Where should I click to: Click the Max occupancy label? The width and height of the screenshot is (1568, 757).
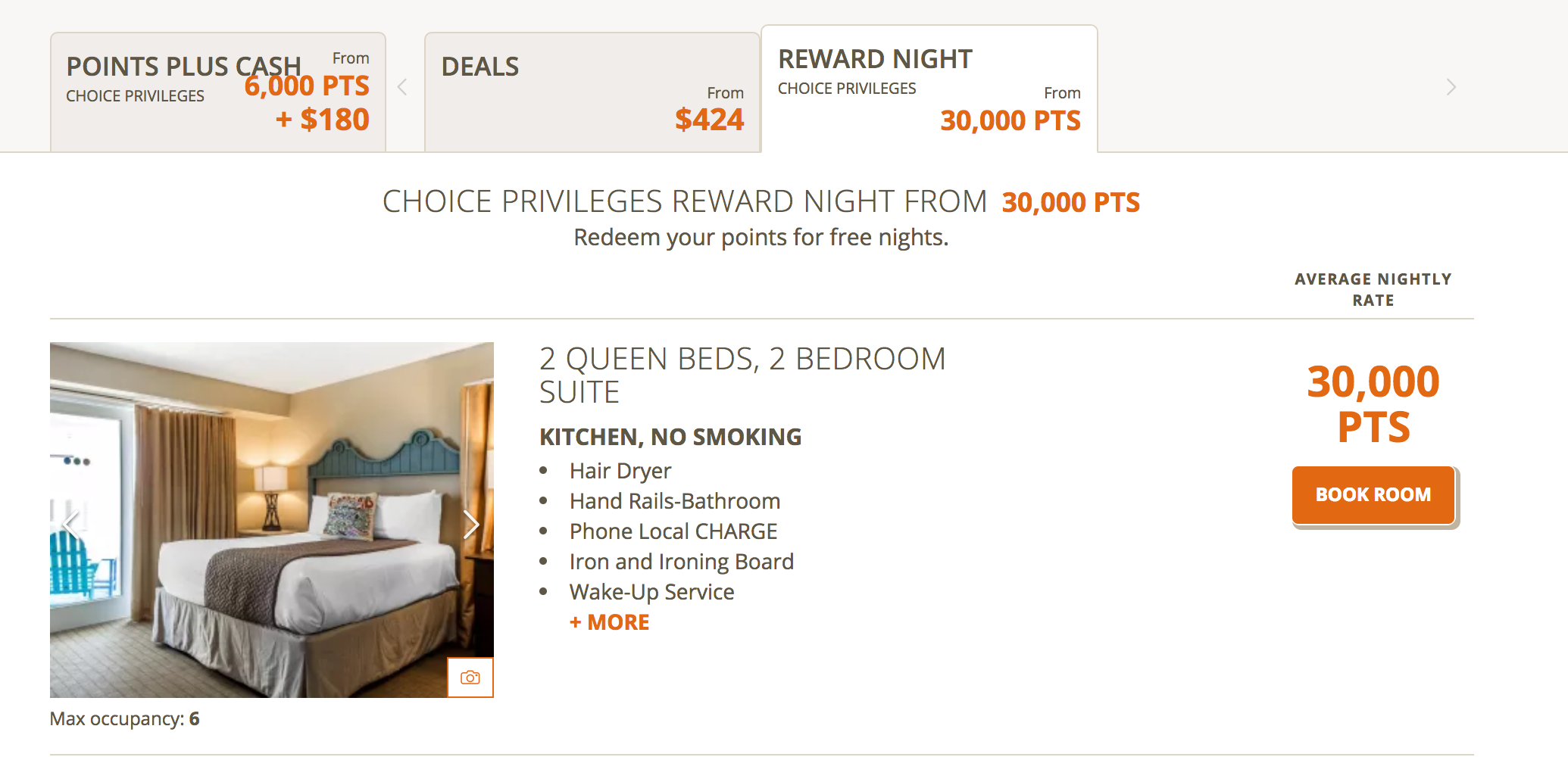(125, 718)
